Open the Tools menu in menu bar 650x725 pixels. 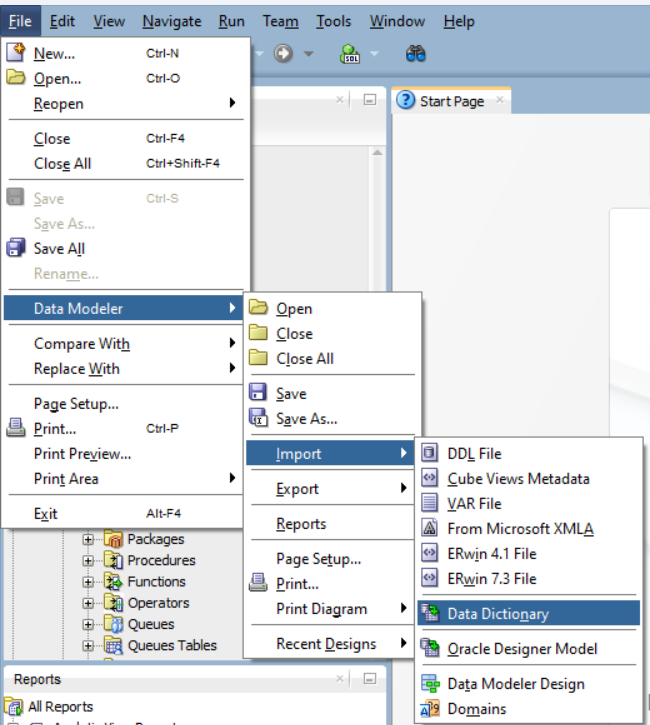[x=333, y=21]
